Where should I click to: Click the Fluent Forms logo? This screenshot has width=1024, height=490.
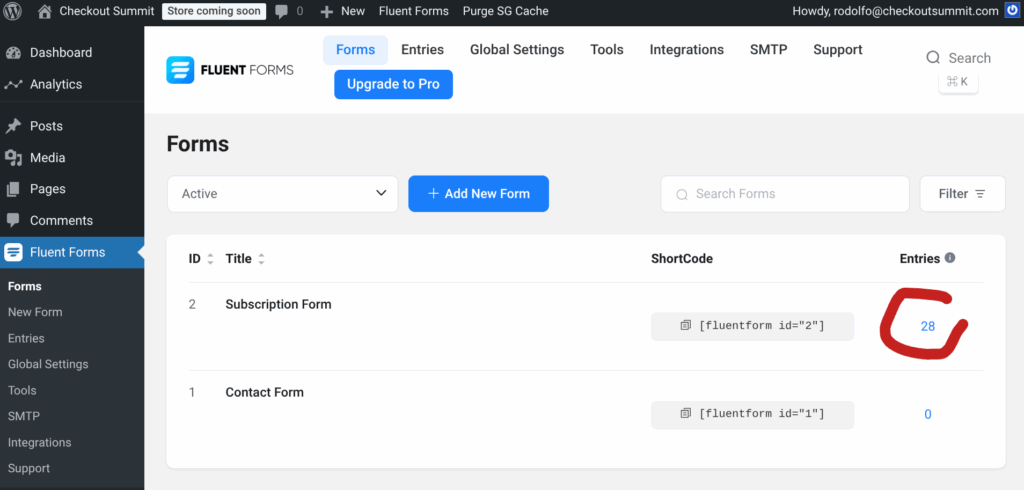click(229, 69)
